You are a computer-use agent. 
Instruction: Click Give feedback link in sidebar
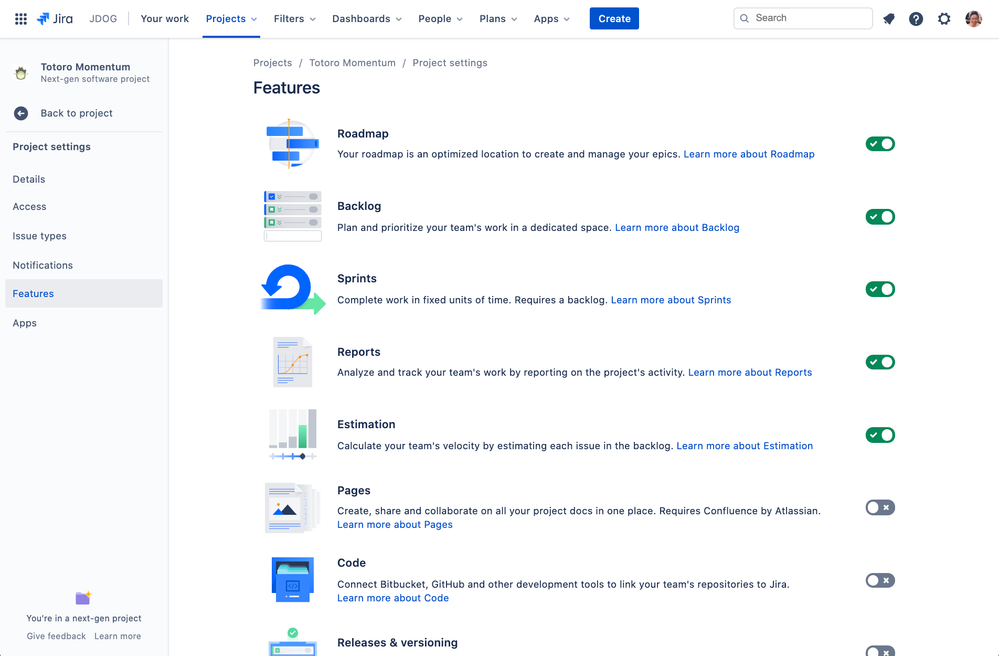56,636
